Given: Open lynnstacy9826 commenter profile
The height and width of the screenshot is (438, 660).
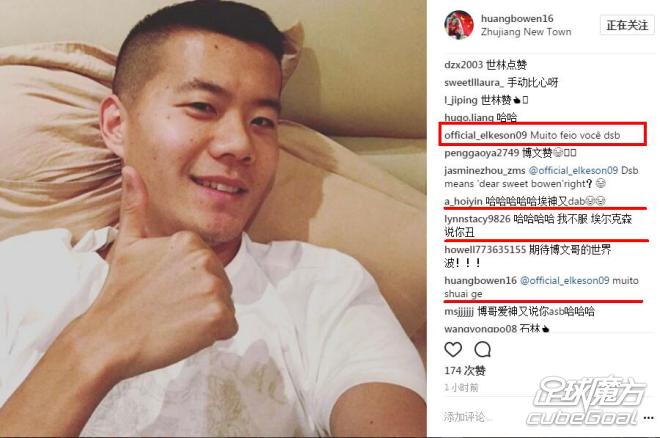Looking at the screenshot, I should pyautogui.click(x=477, y=219).
